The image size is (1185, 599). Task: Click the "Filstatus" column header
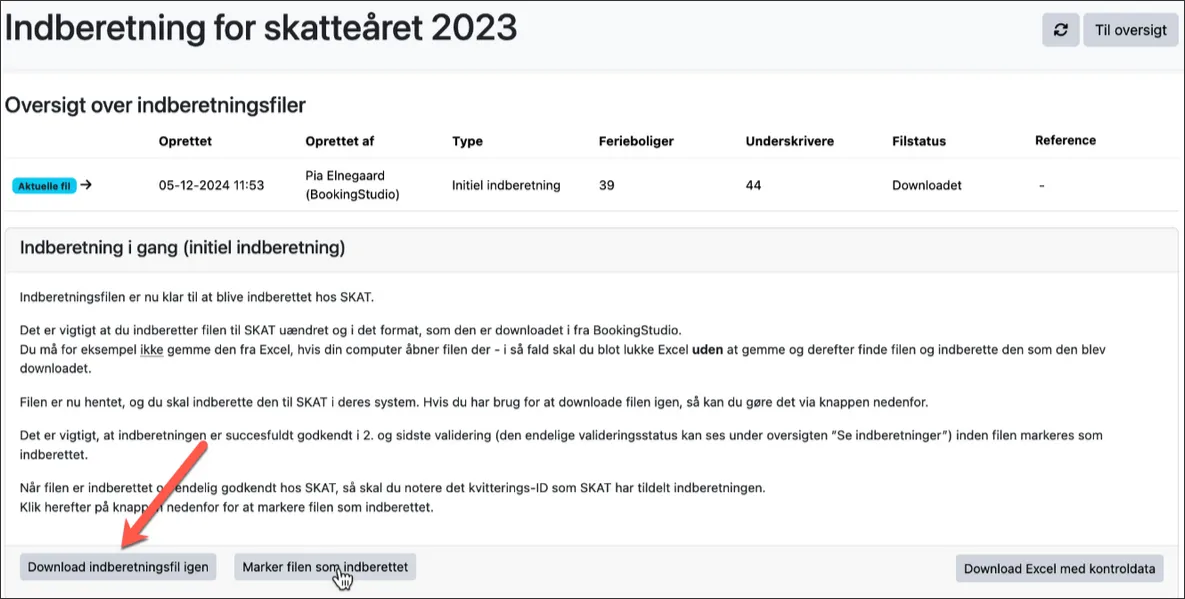tap(918, 141)
